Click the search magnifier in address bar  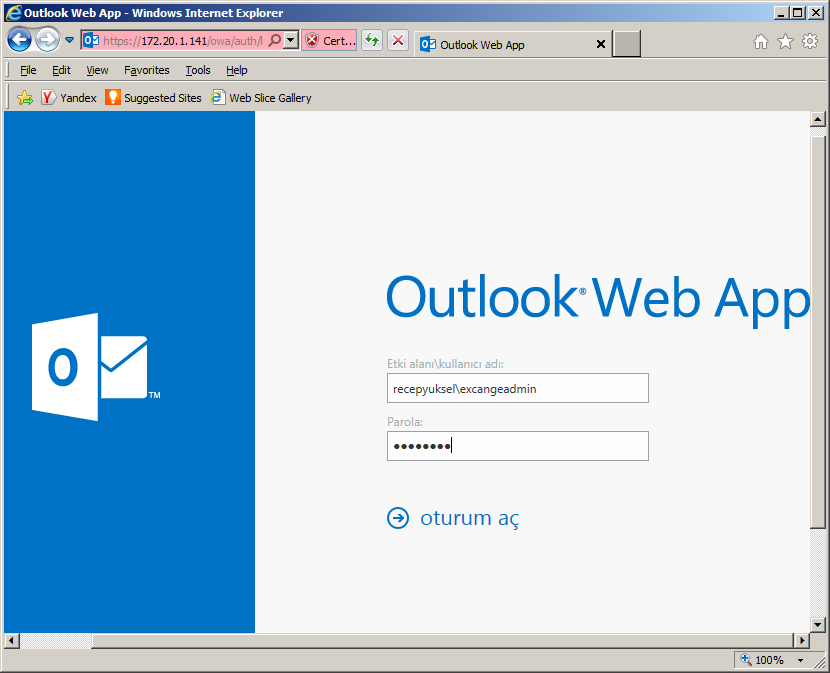coord(275,40)
